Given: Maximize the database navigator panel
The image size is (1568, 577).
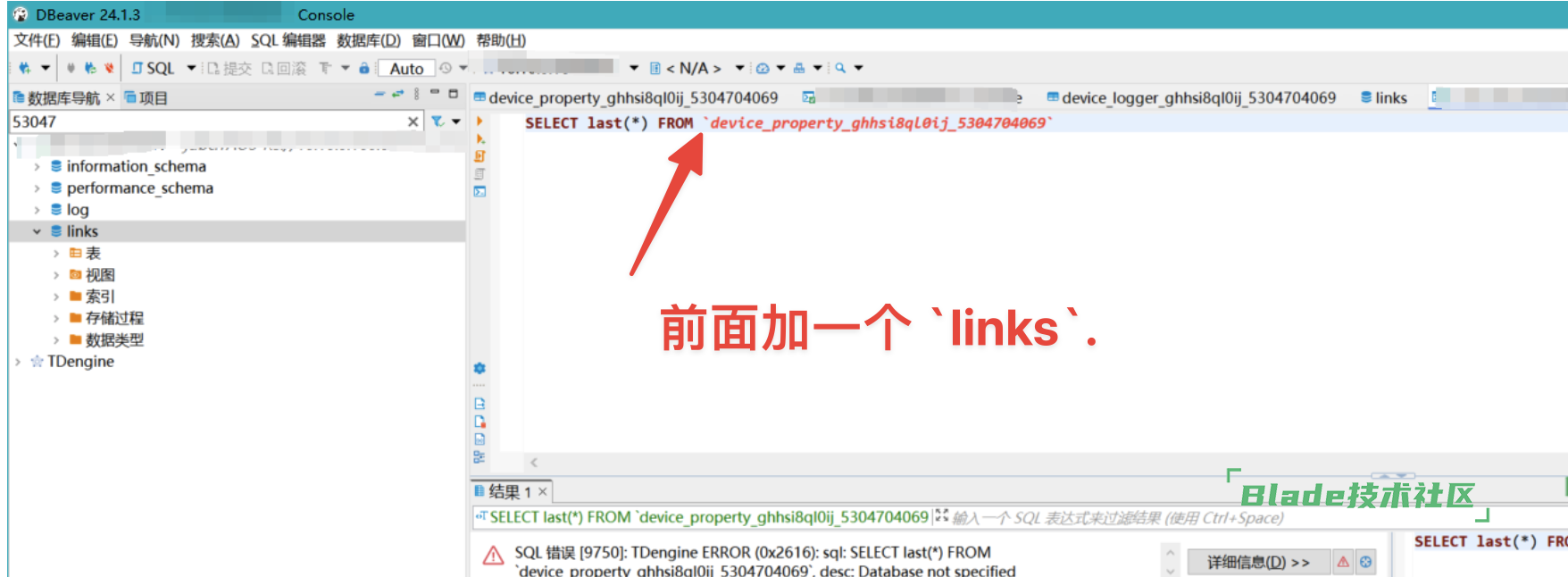Looking at the screenshot, I should tap(454, 94).
